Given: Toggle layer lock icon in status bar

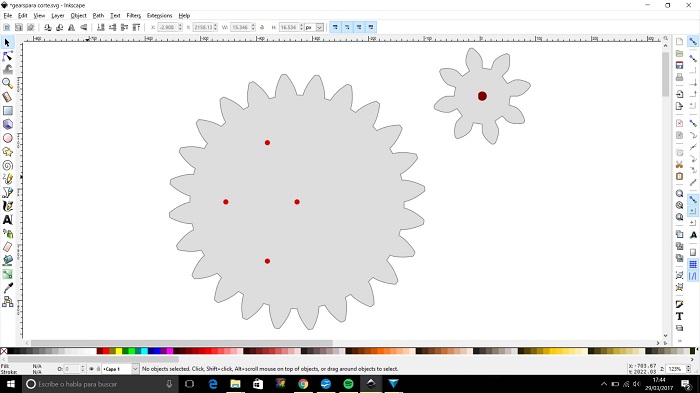Looking at the screenshot, I should point(98,369).
